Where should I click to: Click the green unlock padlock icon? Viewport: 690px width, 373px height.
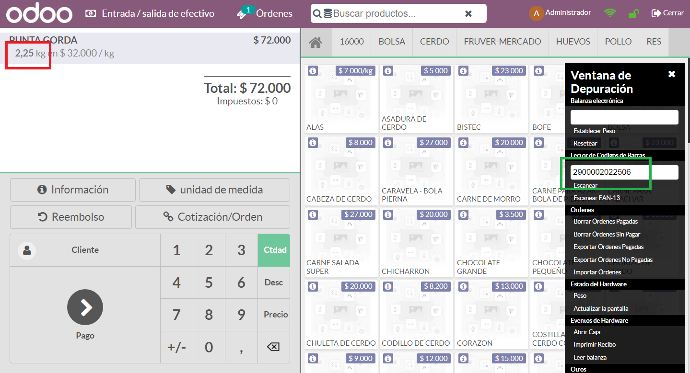pyautogui.click(x=634, y=14)
